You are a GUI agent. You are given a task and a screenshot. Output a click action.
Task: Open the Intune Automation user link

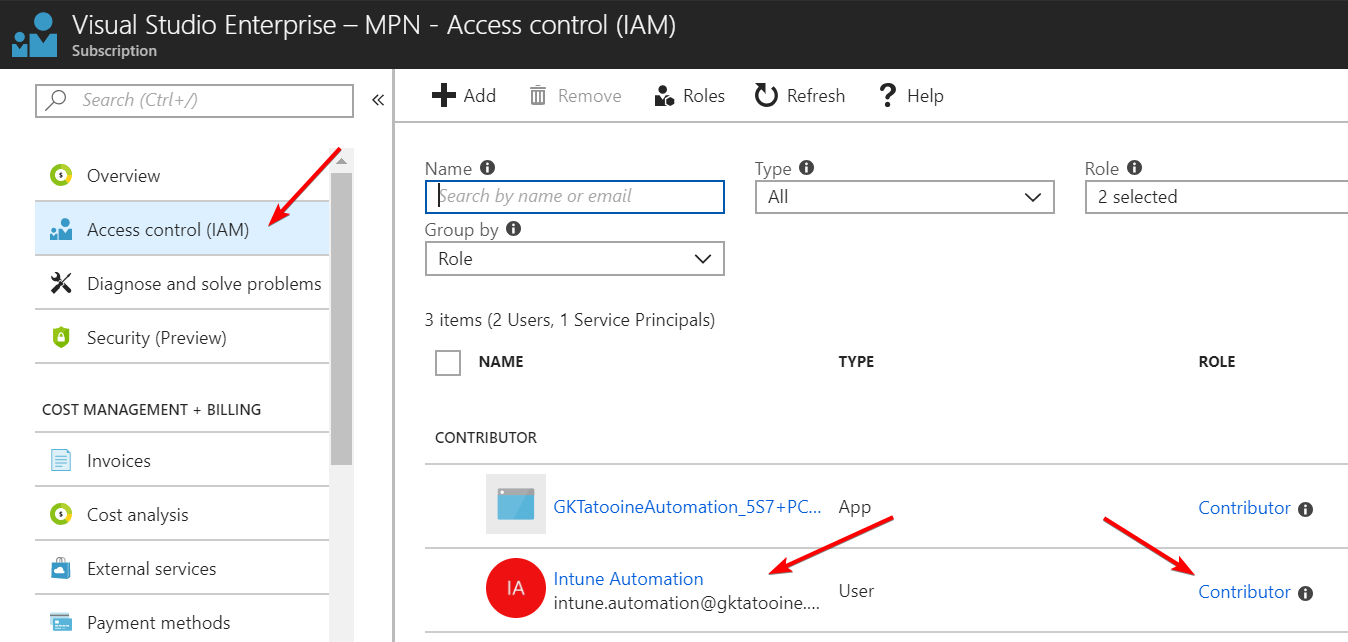(x=628, y=578)
